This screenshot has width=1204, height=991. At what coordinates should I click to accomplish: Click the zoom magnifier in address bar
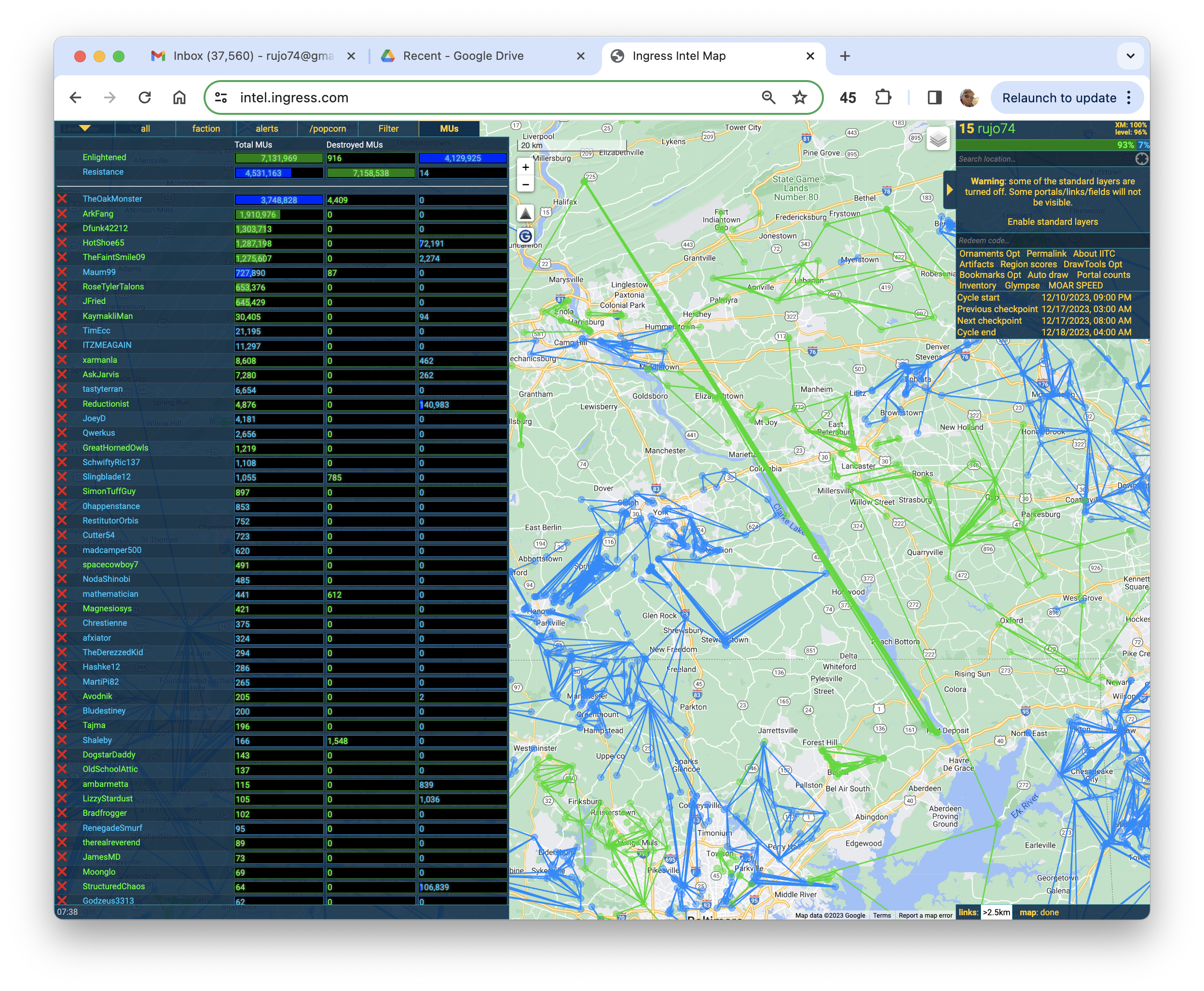pyautogui.click(x=768, y=97)
